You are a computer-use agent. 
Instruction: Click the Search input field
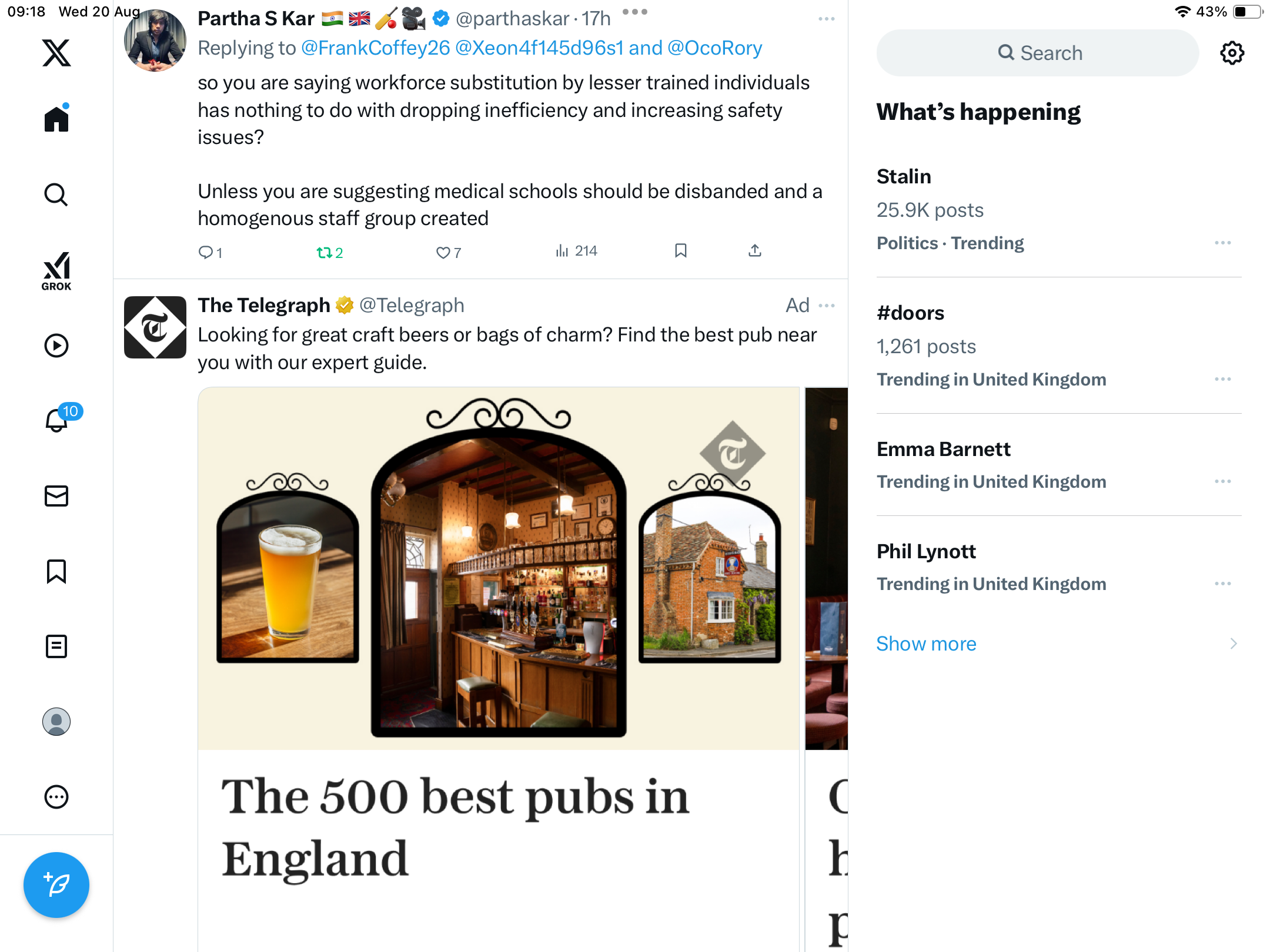1038,53
